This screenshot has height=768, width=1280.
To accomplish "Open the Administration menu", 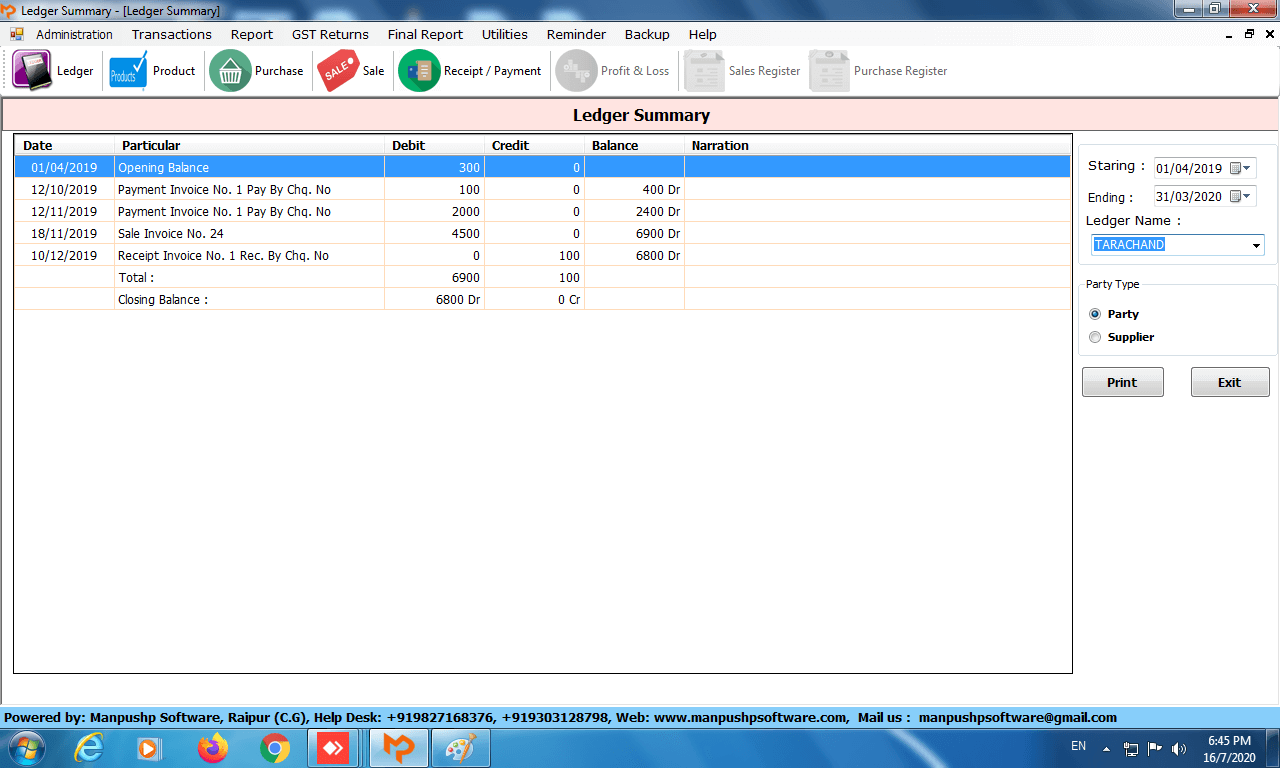I will click(74, 34).
